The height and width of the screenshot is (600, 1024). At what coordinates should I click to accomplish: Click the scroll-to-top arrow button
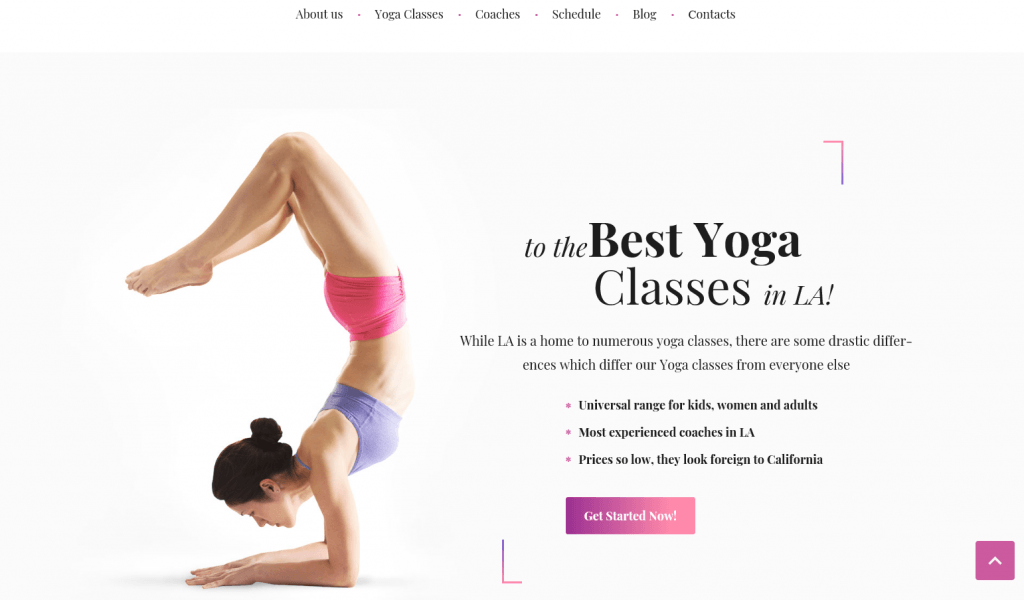click(995, 560)
